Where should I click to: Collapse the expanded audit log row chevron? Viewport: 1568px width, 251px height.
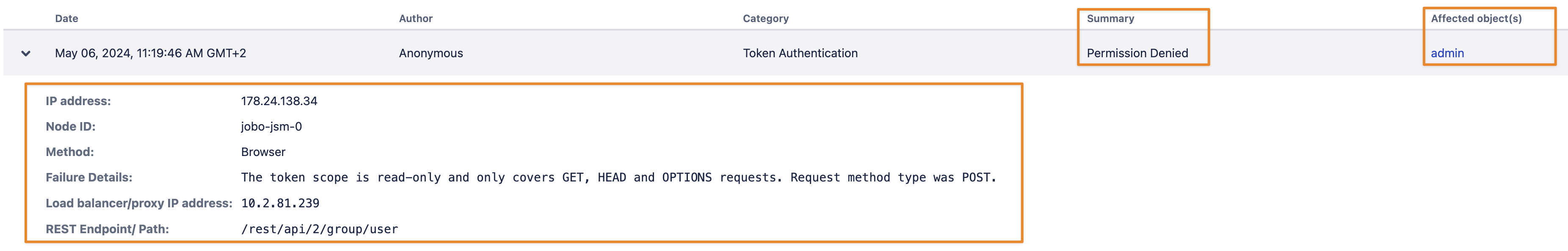point(25,53)
